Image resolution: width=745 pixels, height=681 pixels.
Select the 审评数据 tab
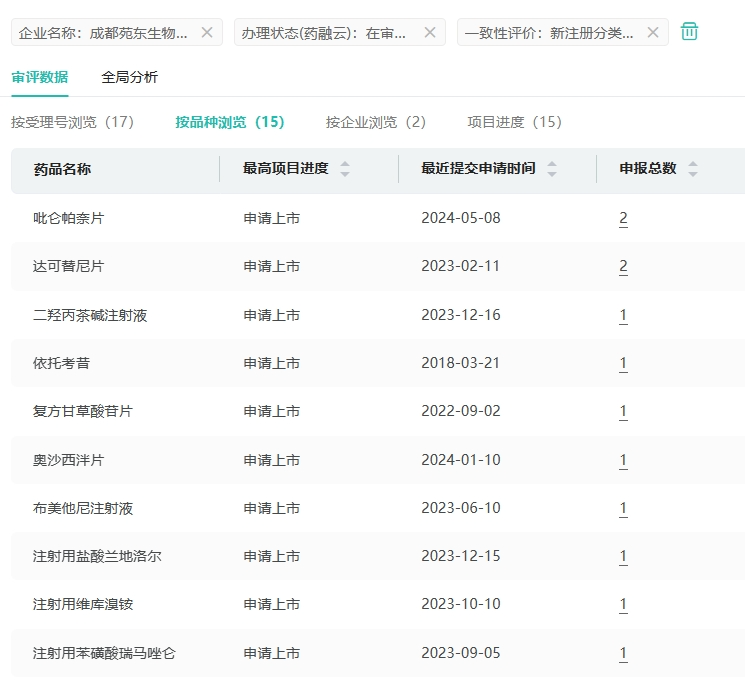[40, 77]
